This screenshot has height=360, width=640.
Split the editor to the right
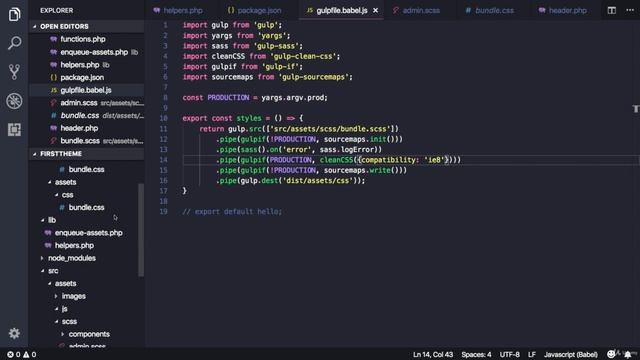(611, 10)
